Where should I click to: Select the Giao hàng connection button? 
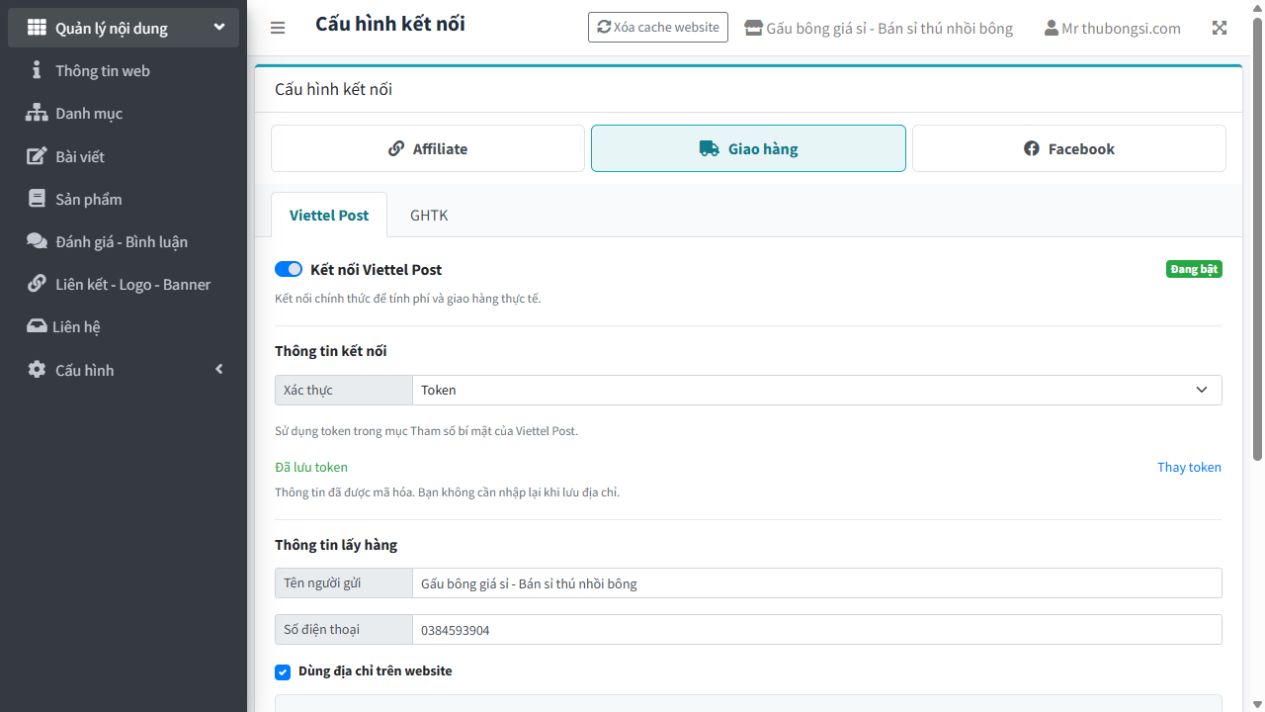click(x=748, y=149)
